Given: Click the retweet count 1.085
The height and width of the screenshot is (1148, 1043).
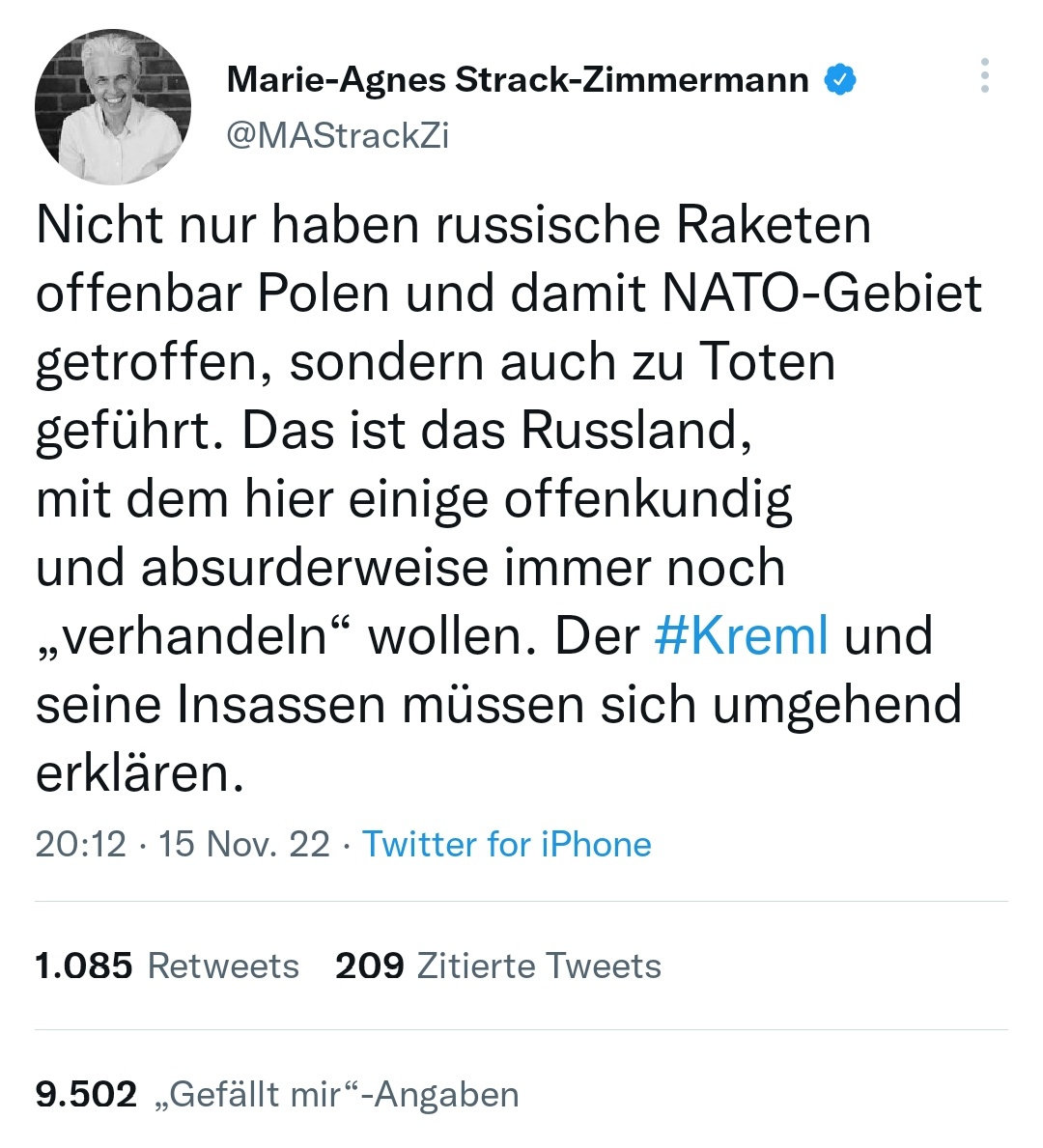Looking at the screenshot, I should (x=83, y=966).
